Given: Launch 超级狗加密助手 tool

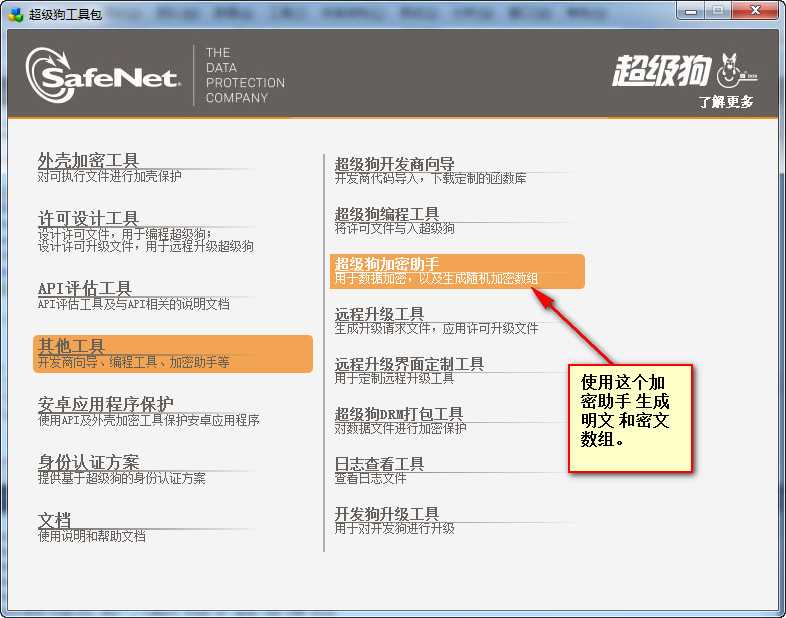Looking at the screenshot, I should pos(457,271).
